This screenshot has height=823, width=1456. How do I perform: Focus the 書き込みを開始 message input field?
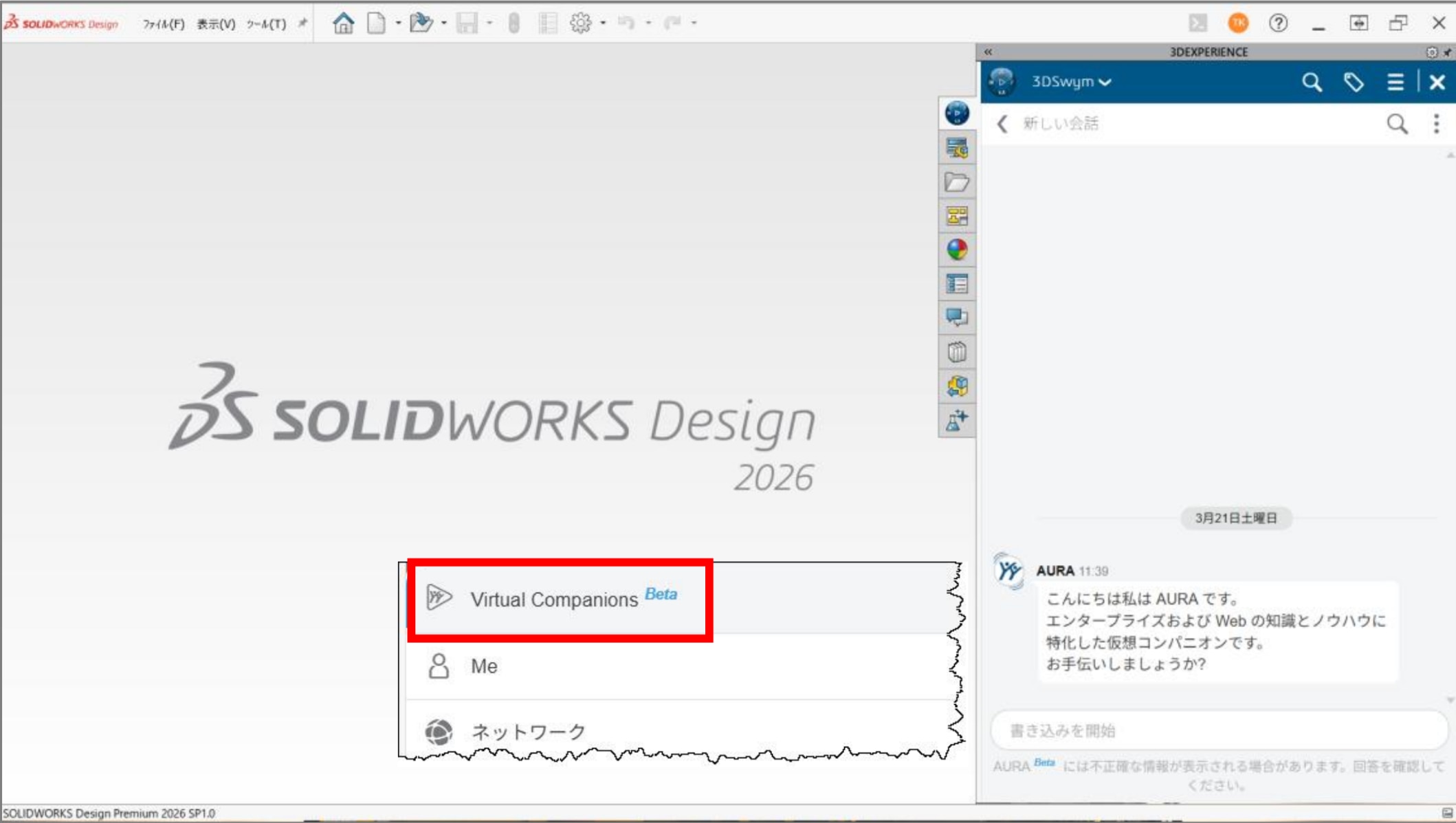(x=1219, y=730)
